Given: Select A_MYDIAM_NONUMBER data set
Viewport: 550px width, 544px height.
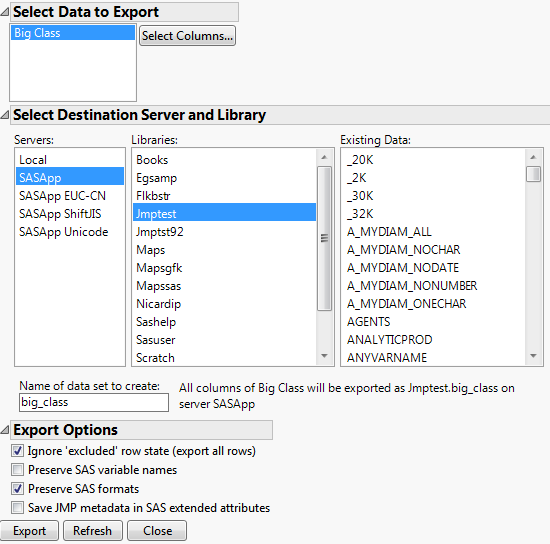Looking at the screenshot, I should 434,286.
